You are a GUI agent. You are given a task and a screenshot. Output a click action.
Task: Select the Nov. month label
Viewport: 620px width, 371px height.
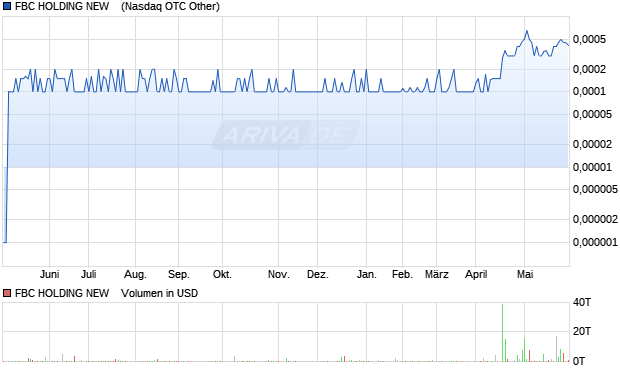click(279, 274)
